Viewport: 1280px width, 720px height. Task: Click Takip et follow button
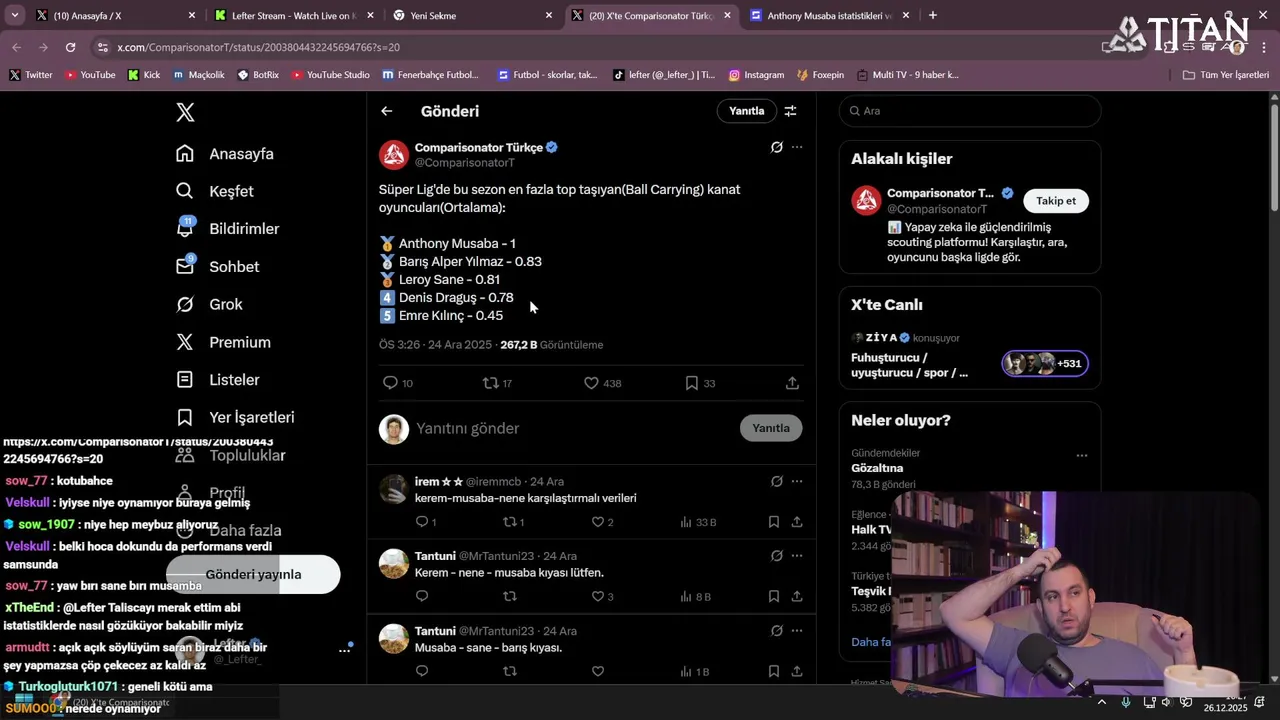click(x=1055, y=201)
